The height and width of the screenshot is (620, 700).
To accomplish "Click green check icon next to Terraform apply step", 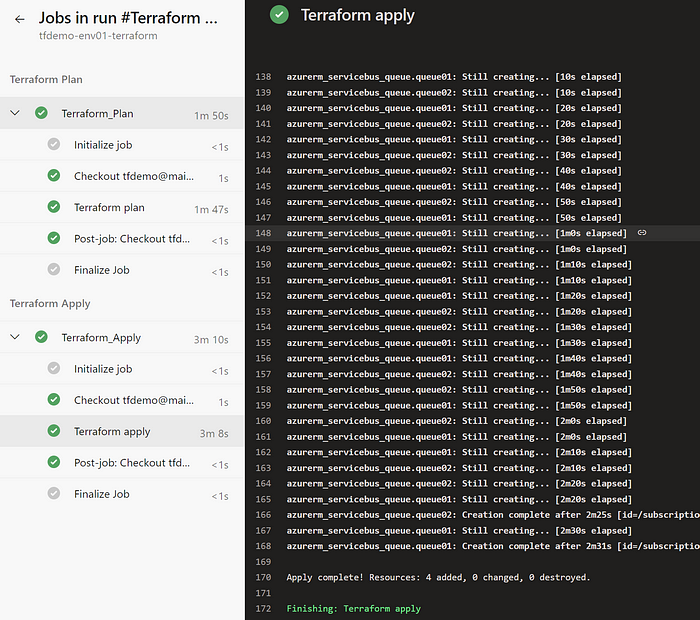I will tap(54, 431).
